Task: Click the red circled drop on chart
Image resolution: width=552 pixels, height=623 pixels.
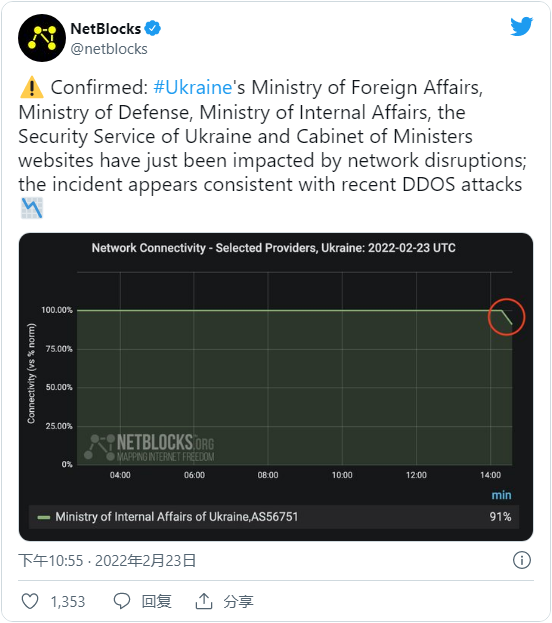Action: point(507,317)
